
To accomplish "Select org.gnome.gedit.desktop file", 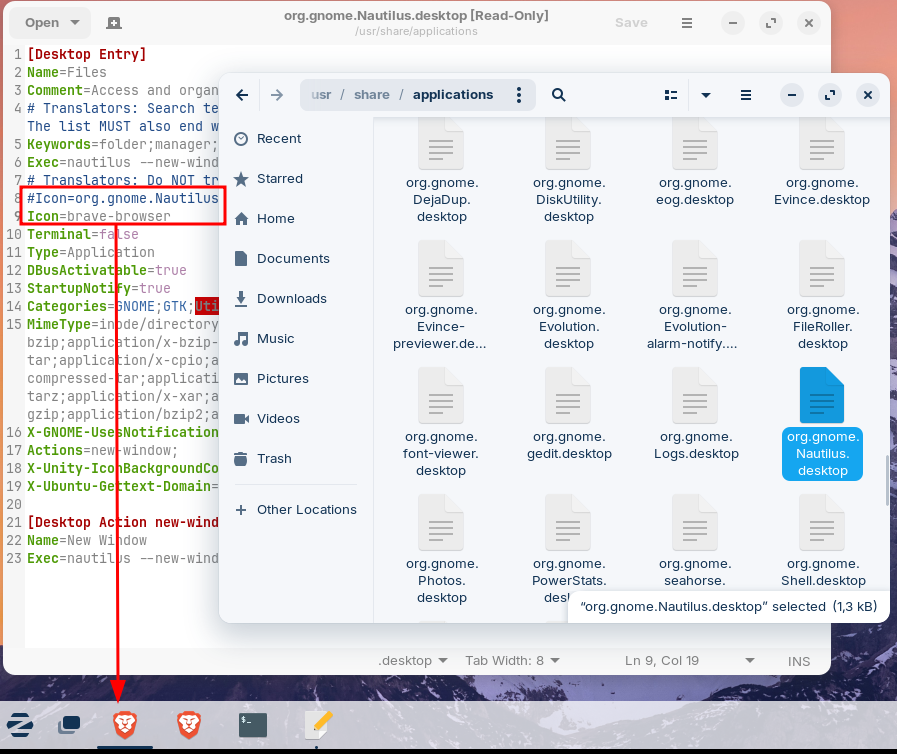I will 569,415.
